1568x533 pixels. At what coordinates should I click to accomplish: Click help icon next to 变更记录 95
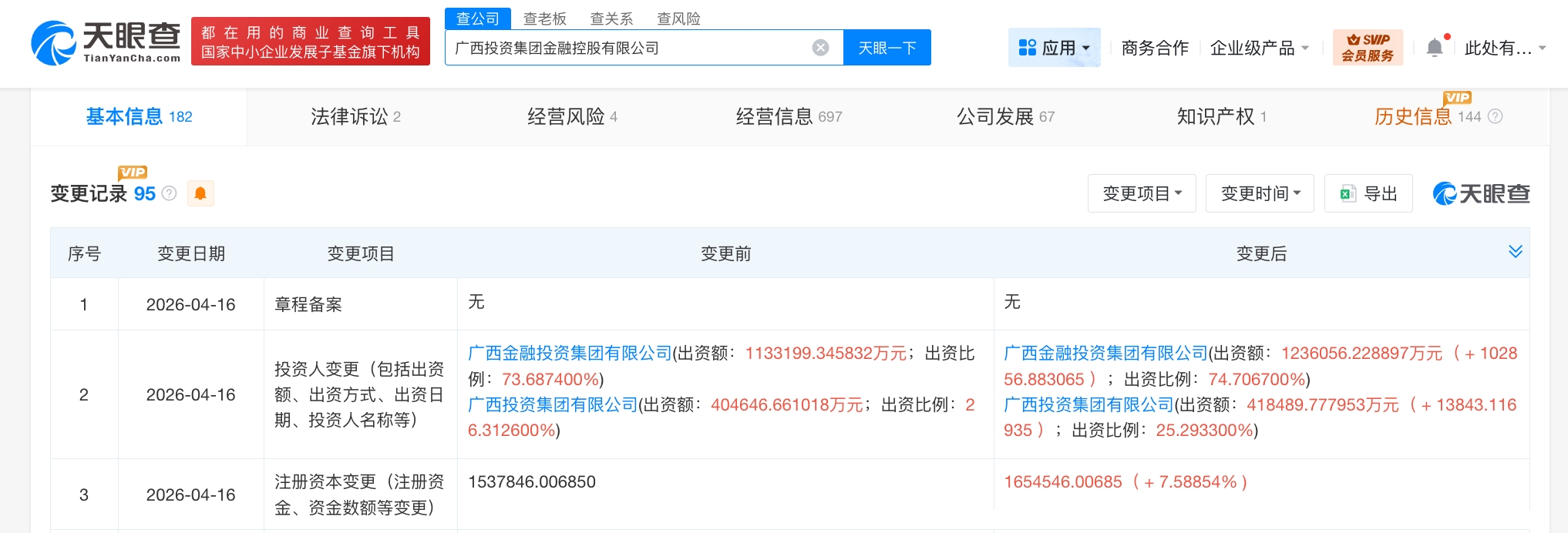tap(170, 193)
